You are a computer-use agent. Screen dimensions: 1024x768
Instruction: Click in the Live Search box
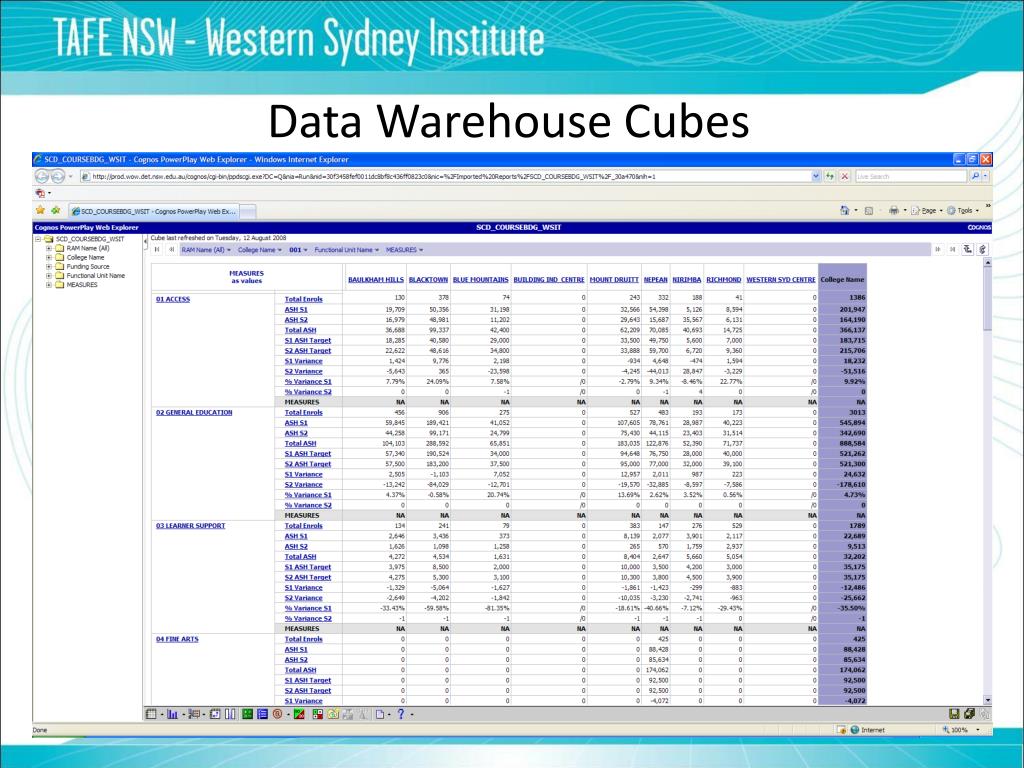pyautogui.click(x=910, y=176)
